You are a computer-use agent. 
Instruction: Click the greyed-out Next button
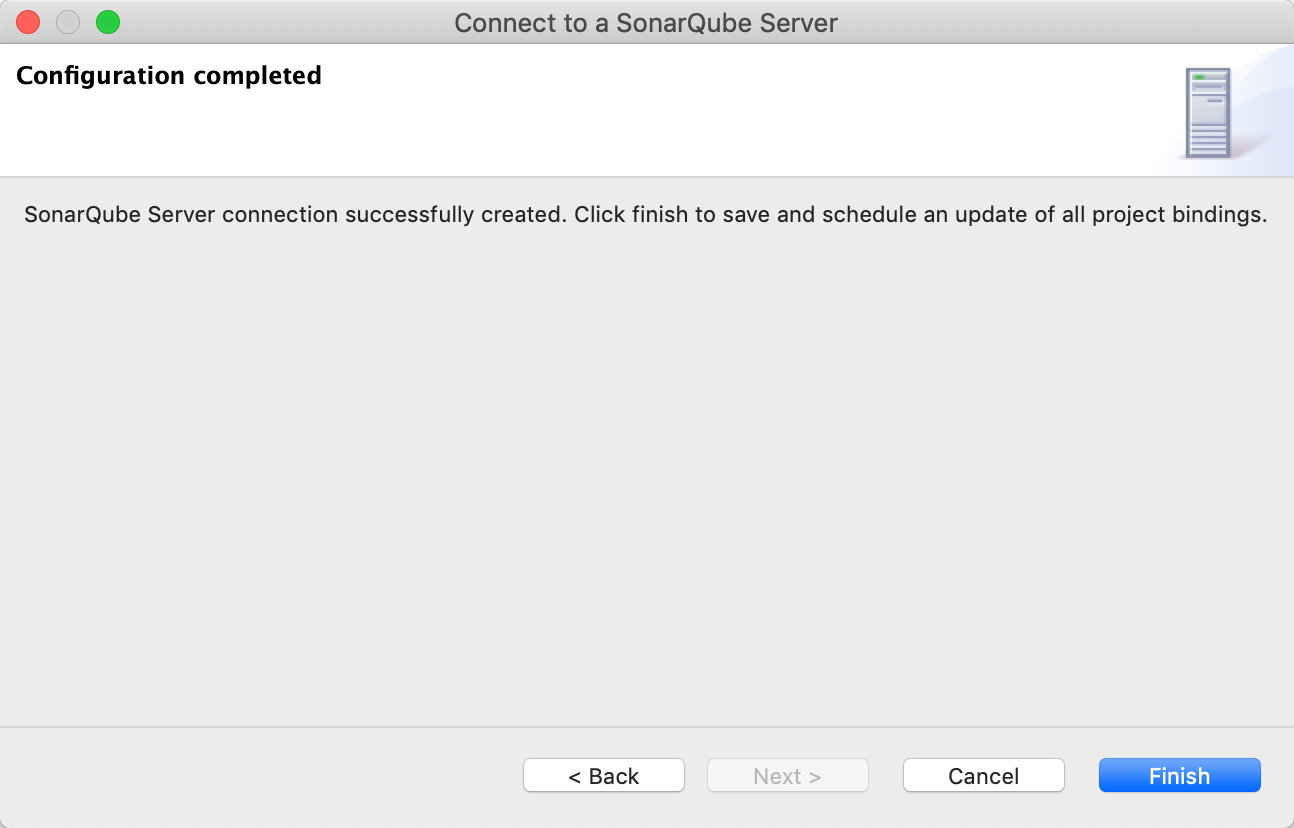(x=787, y=776)
